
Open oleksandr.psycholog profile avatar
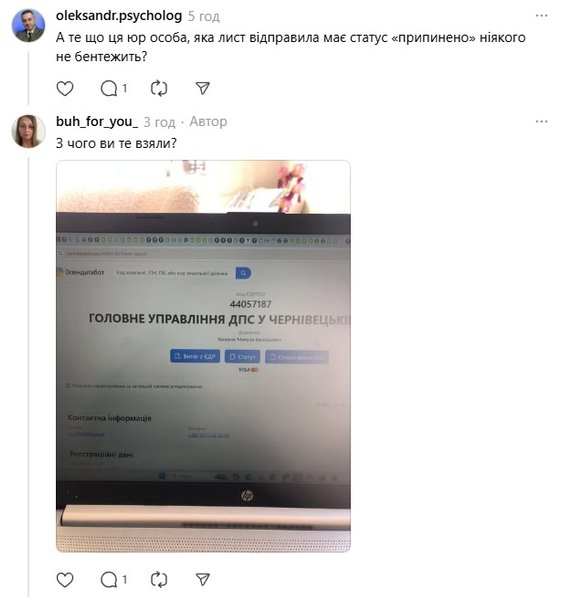click(29, 25)
